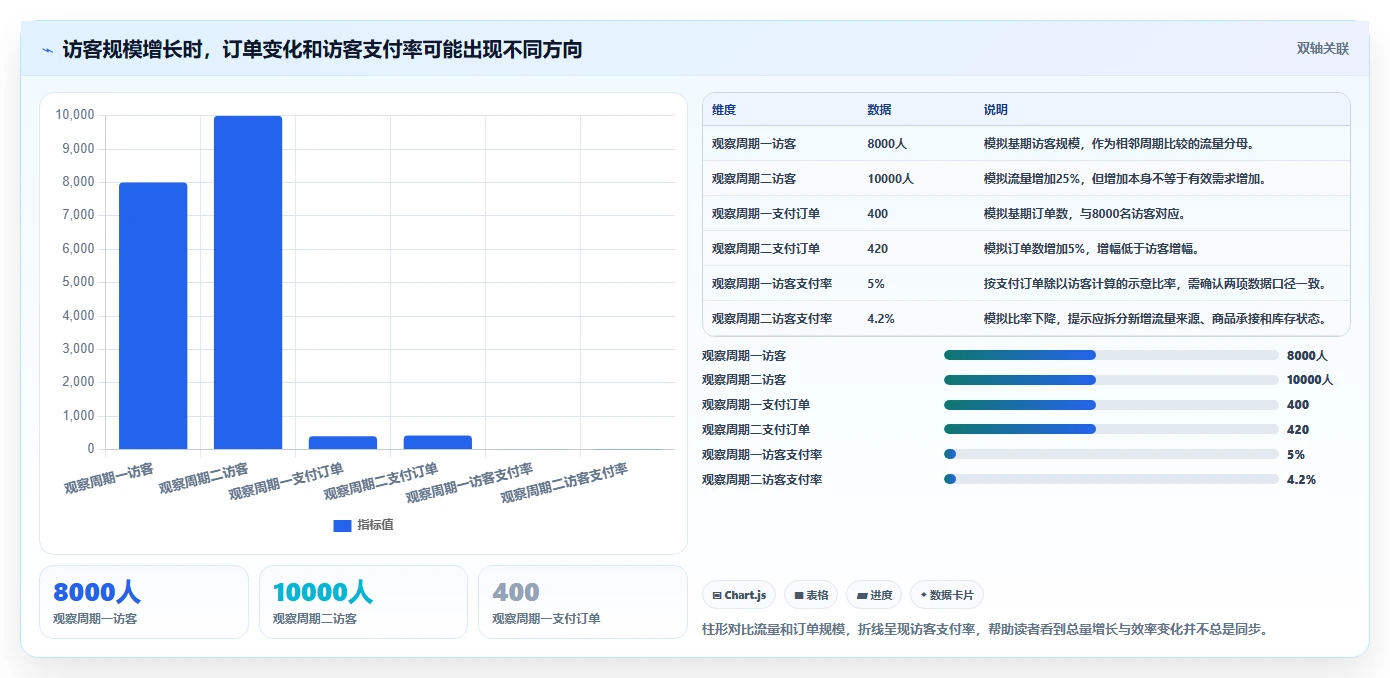Click the 观察周期一访客支付率 progress bar showing 5%
The height and width of the screenshot is (678, 1390).
pyautogui.click(x=1111, y=454)
